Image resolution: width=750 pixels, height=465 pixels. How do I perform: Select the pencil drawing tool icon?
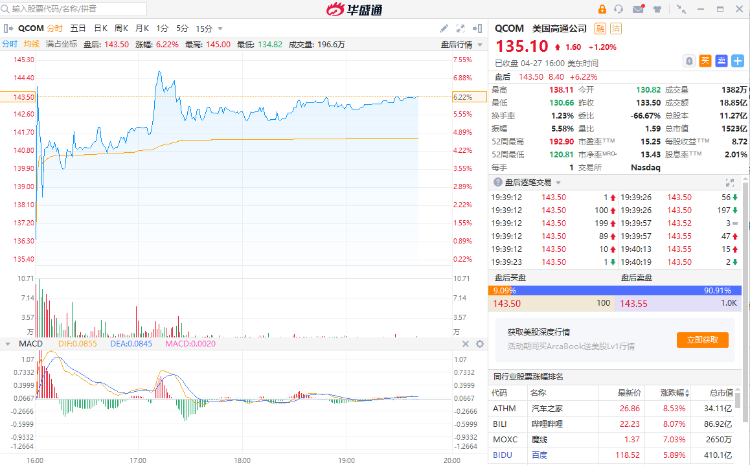[x=444, y=29]
